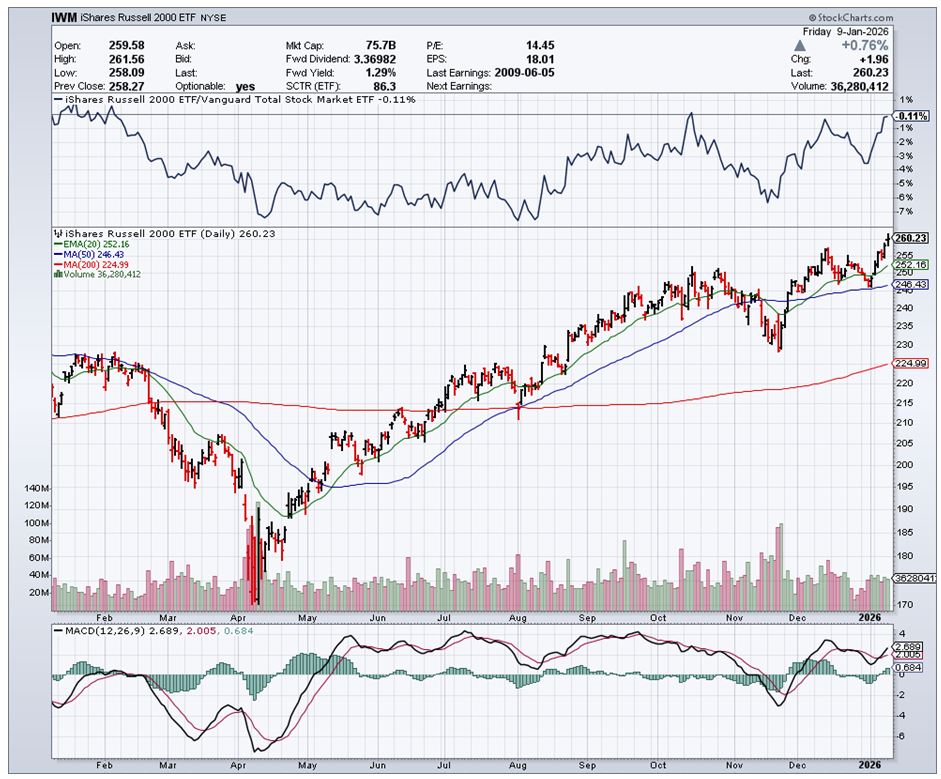Click the blue MA(50) line marker icon
Image resolution: width=941 pixels, height=779 pixels.
coord(60,253)
